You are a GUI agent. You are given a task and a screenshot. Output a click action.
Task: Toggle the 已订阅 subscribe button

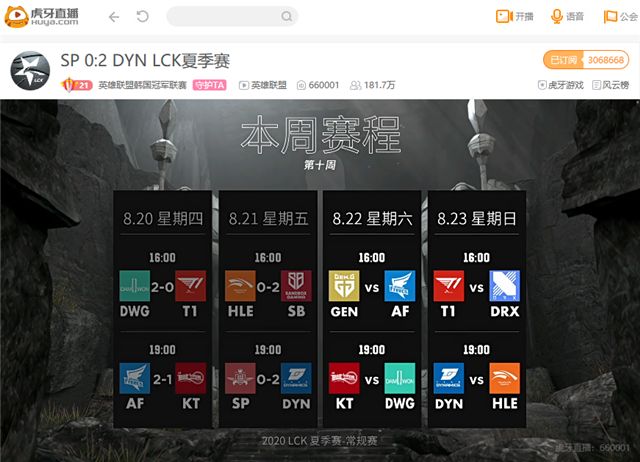coord(563,60)
